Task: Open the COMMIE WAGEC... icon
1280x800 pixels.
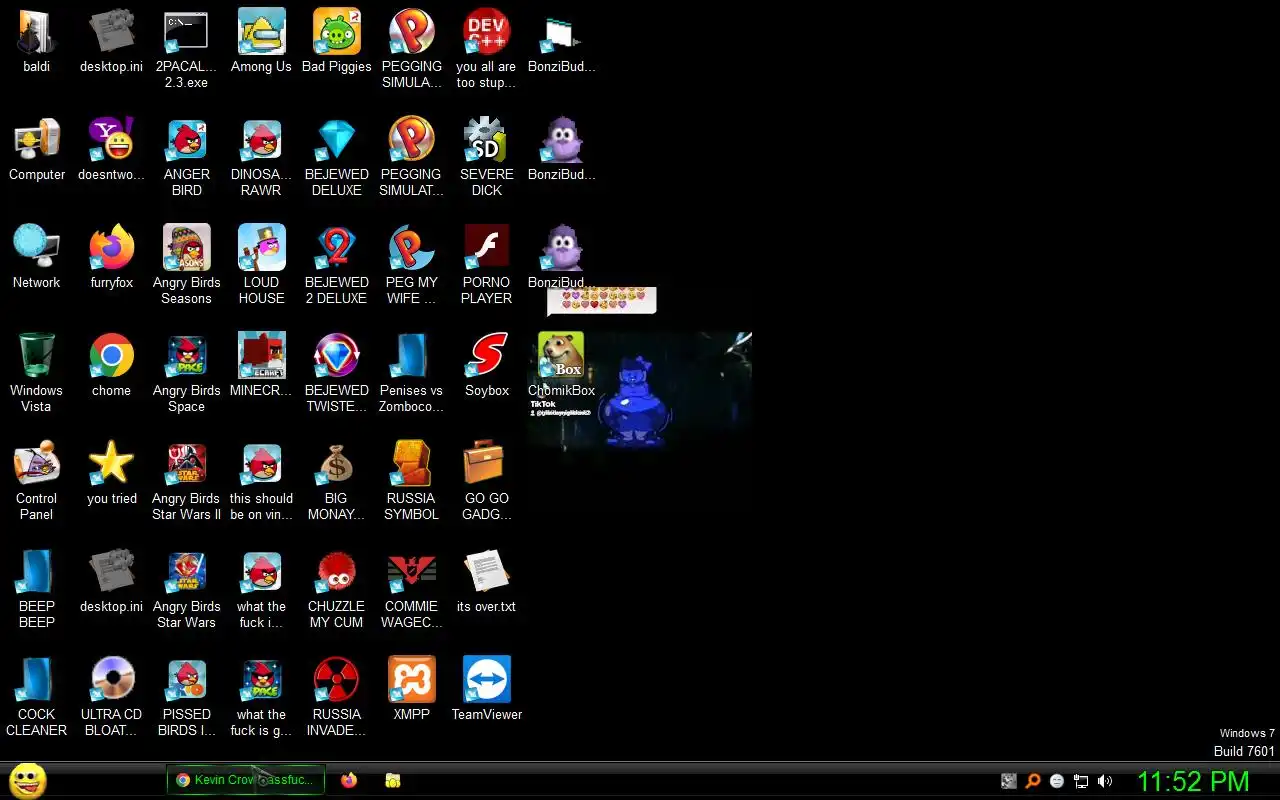Action: [x=411, y=572]
